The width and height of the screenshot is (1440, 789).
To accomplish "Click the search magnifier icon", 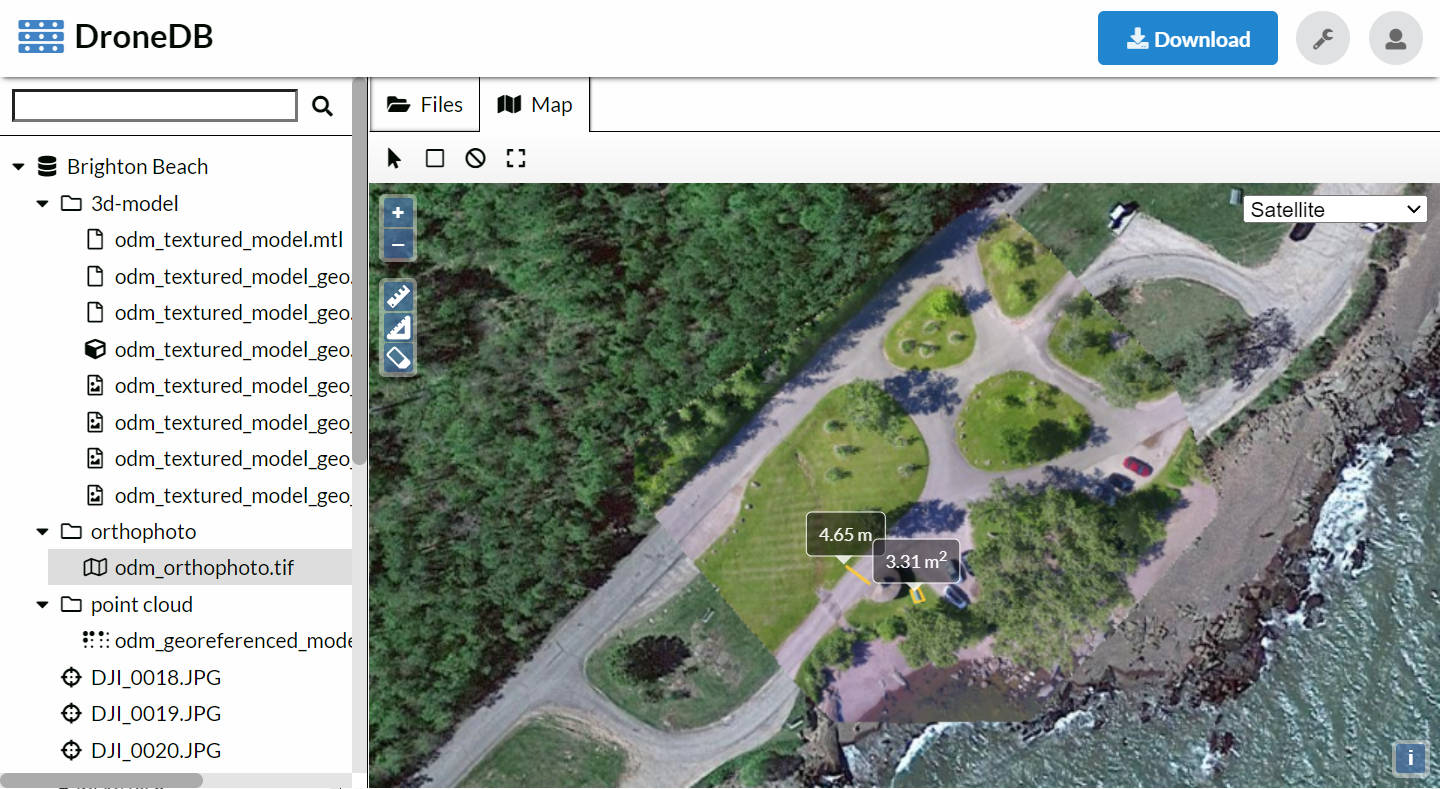I will pyautogui.click(x=322, y=104).
